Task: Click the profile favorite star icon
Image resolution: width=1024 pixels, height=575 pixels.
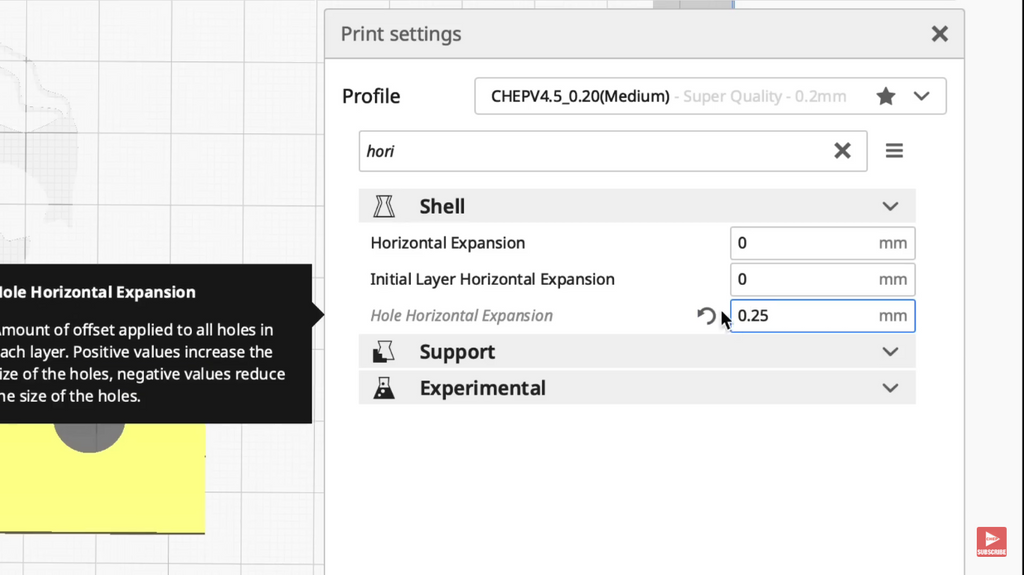Action: pos(886,96)
